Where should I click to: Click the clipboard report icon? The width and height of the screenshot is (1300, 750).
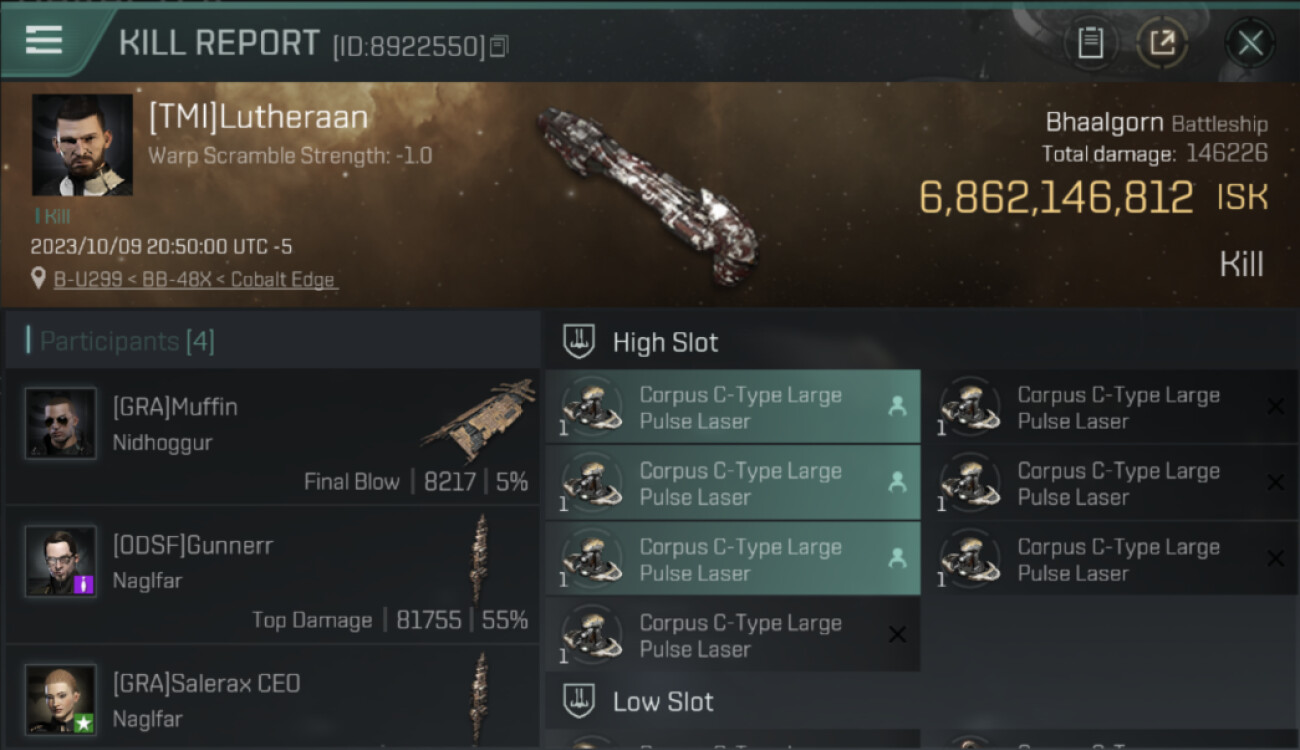click(x=1090, y=43)
